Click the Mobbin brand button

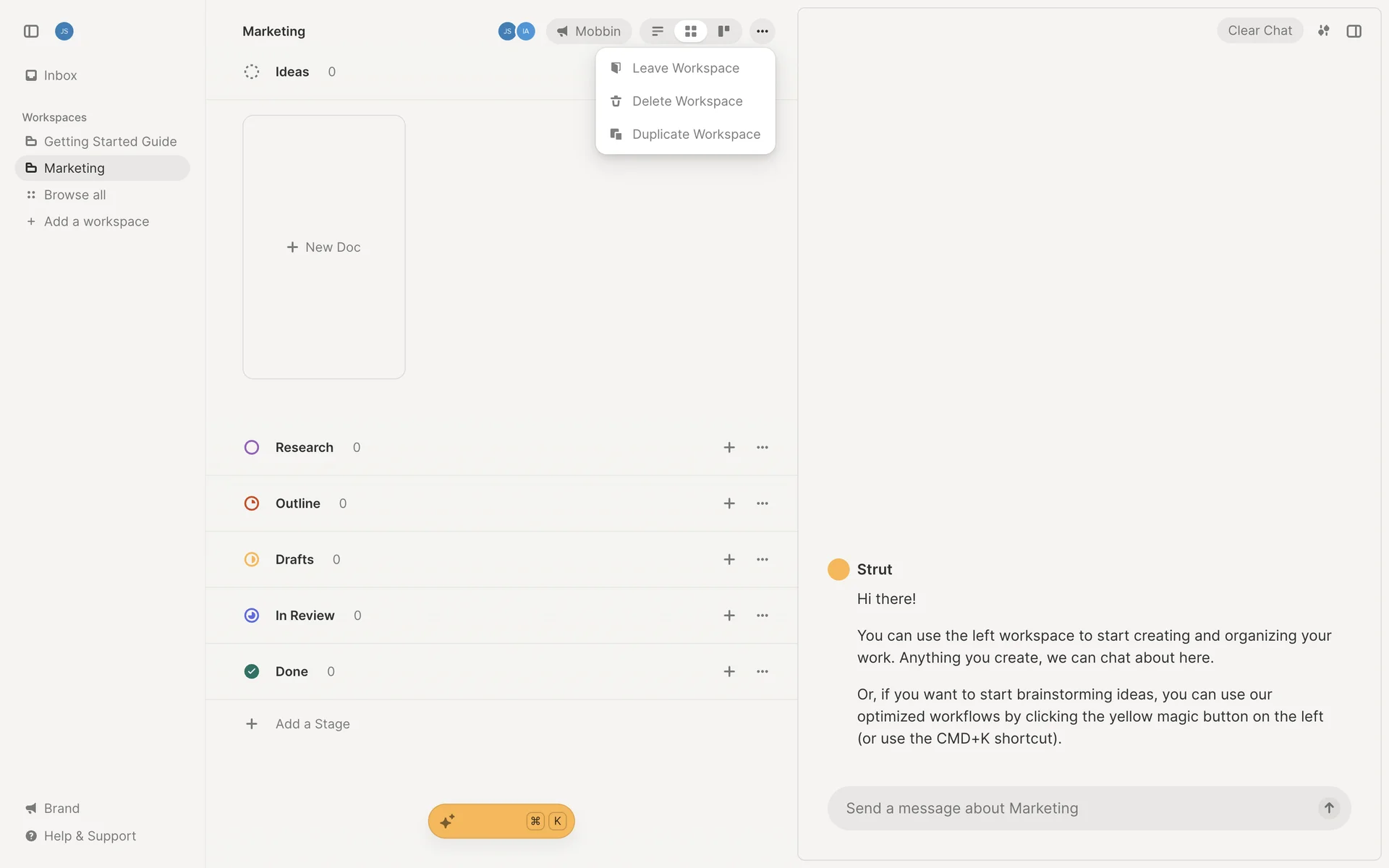(x=588, y=31)
